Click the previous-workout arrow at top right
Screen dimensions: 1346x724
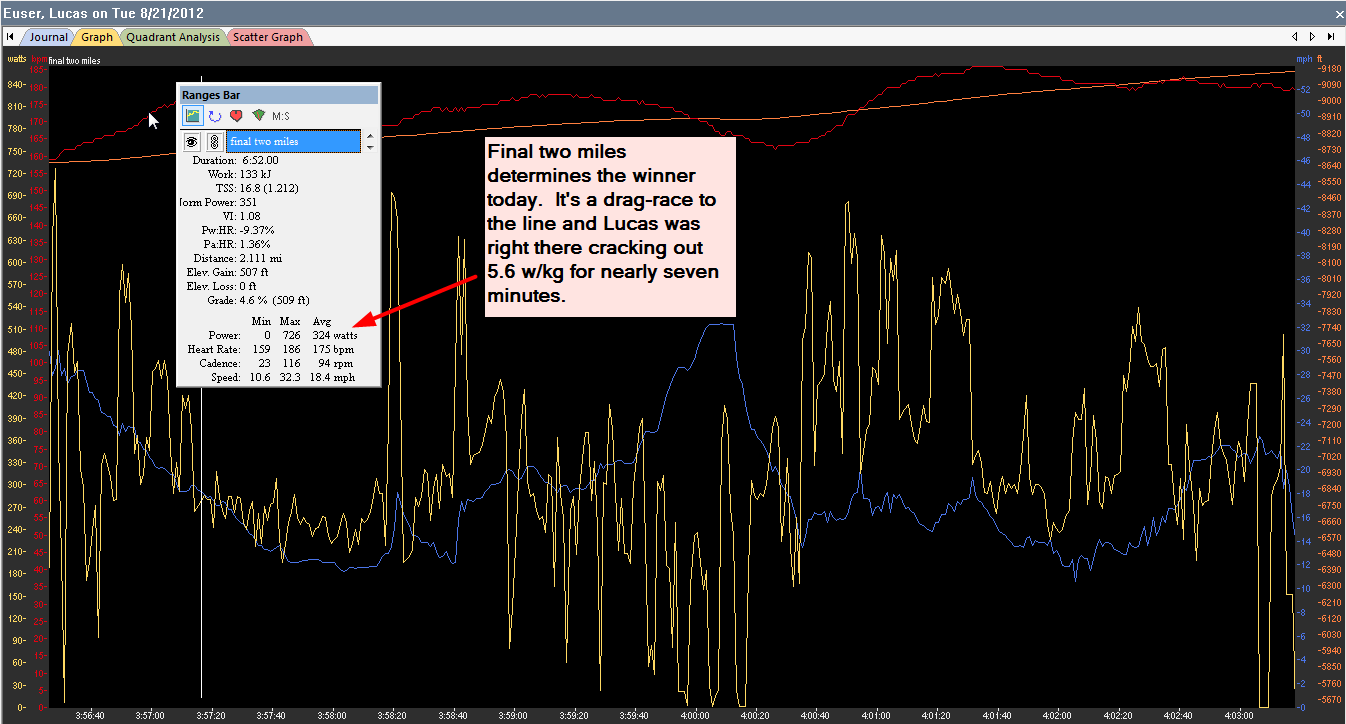(1294, 36)
